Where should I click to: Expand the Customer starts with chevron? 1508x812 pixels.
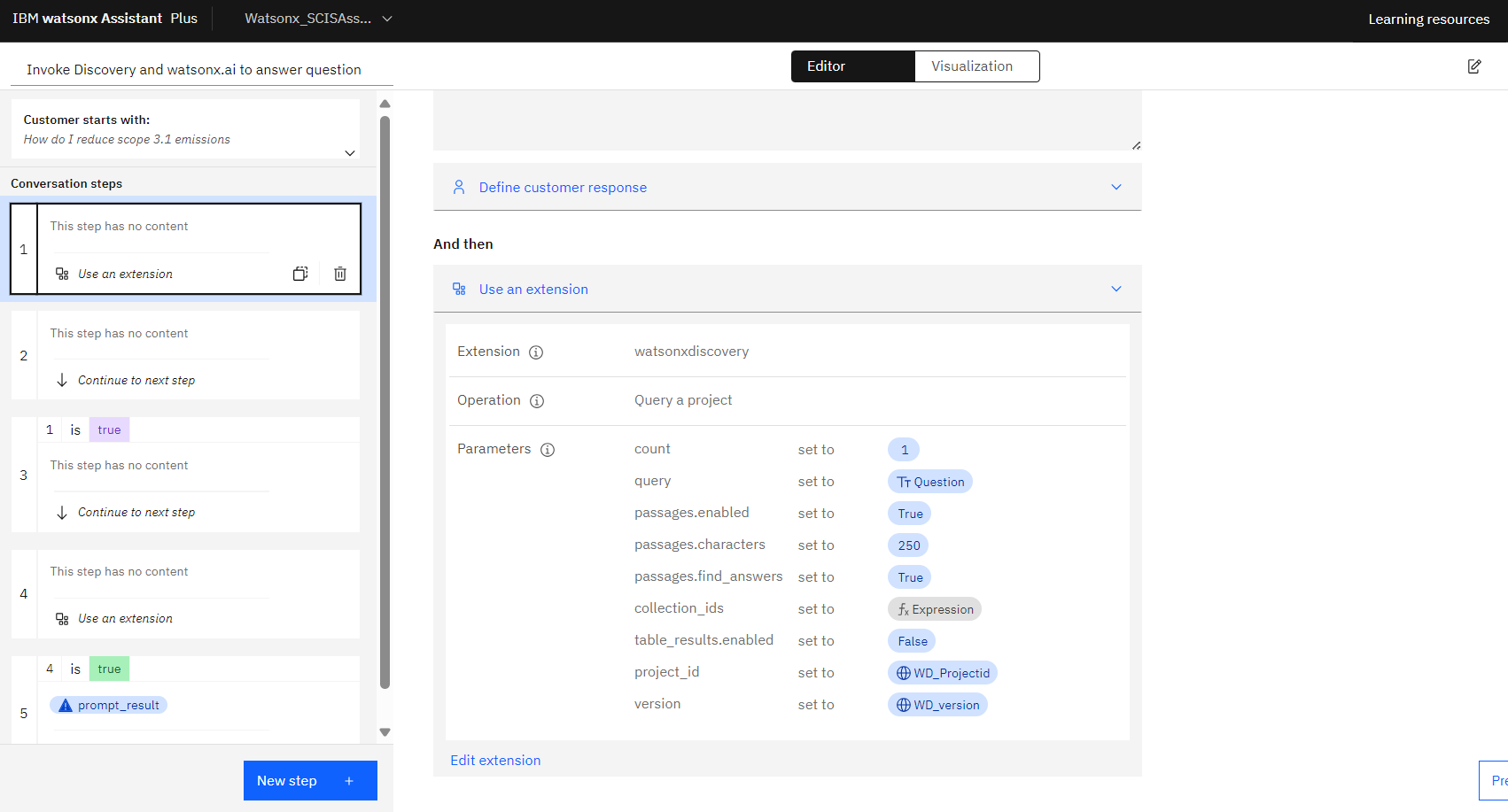350,153
